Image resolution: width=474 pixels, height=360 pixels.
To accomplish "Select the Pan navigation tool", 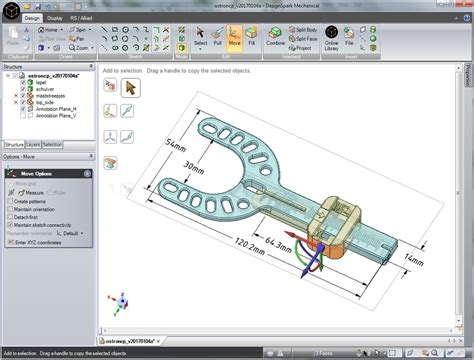I will point(76,39).
